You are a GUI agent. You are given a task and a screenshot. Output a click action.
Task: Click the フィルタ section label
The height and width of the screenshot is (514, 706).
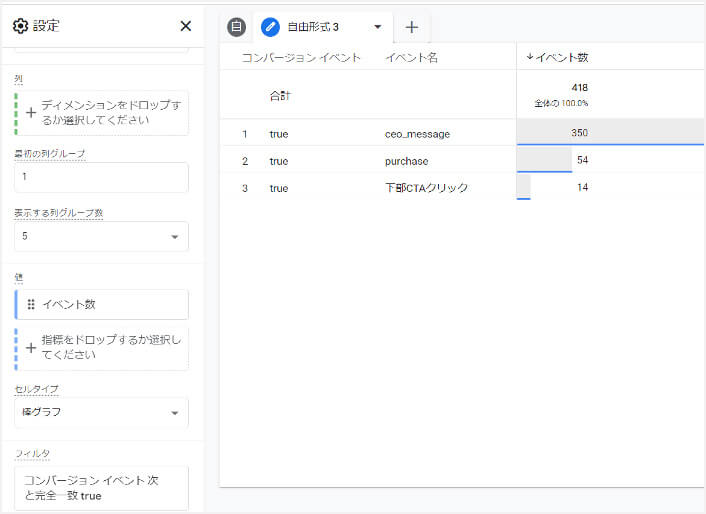32,453
